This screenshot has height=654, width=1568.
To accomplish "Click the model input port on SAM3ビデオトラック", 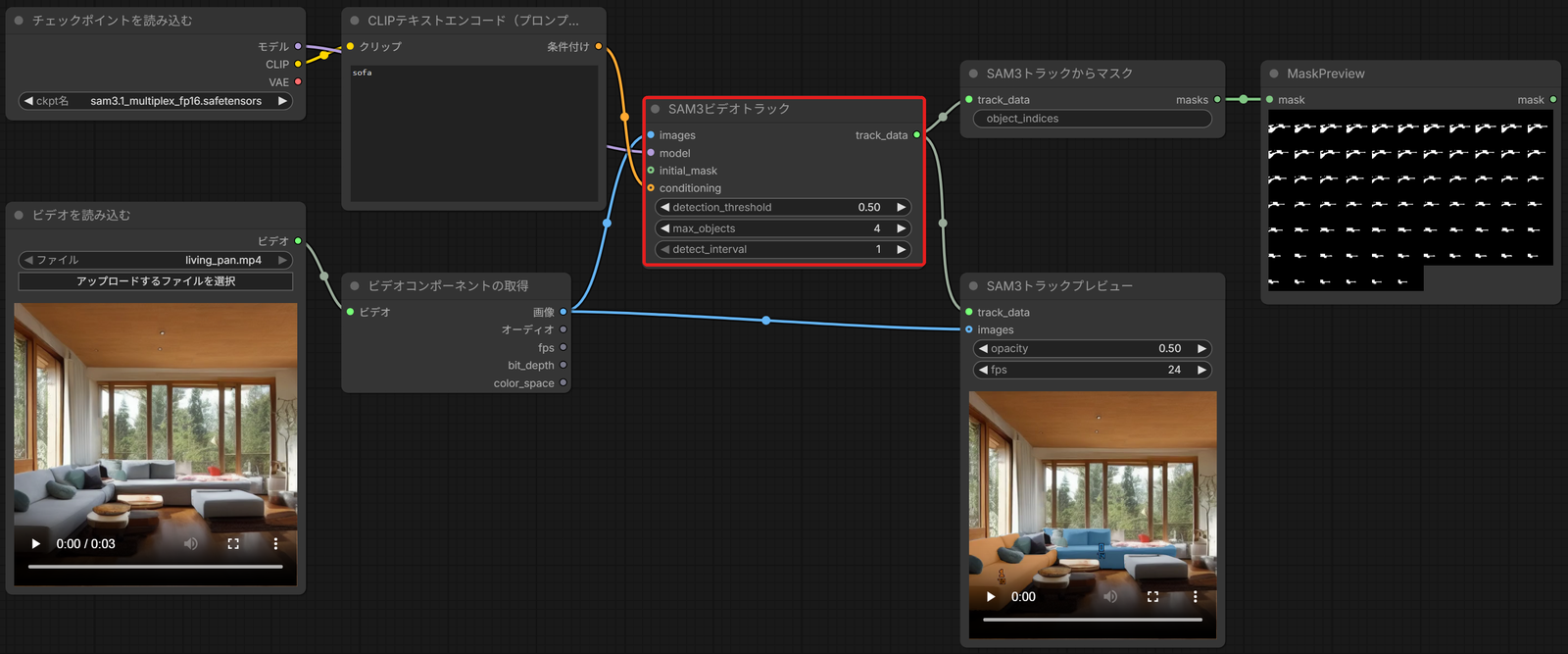I will pos(651,153).
